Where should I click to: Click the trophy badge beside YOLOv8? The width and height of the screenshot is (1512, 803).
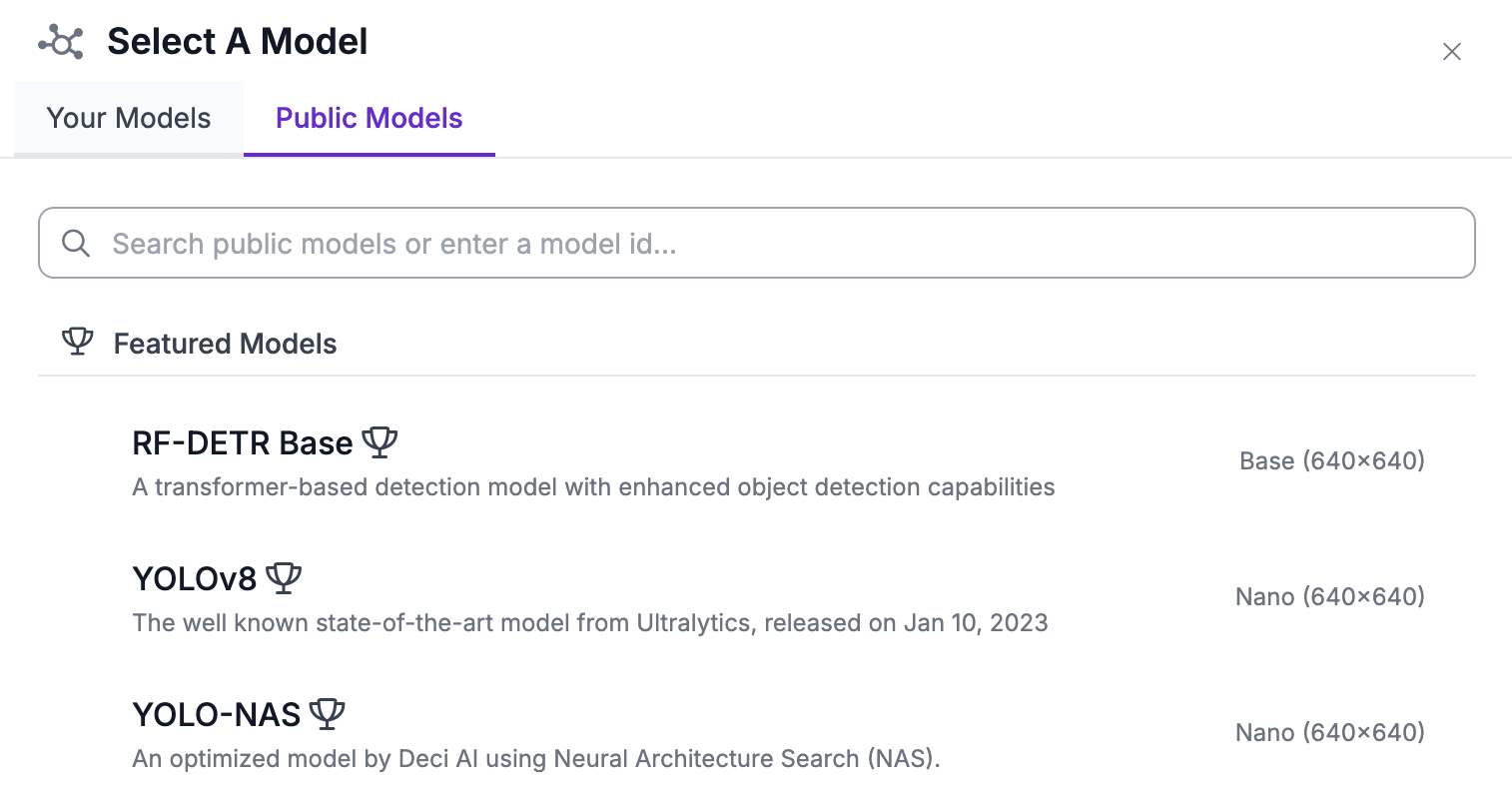pos(285,576)
